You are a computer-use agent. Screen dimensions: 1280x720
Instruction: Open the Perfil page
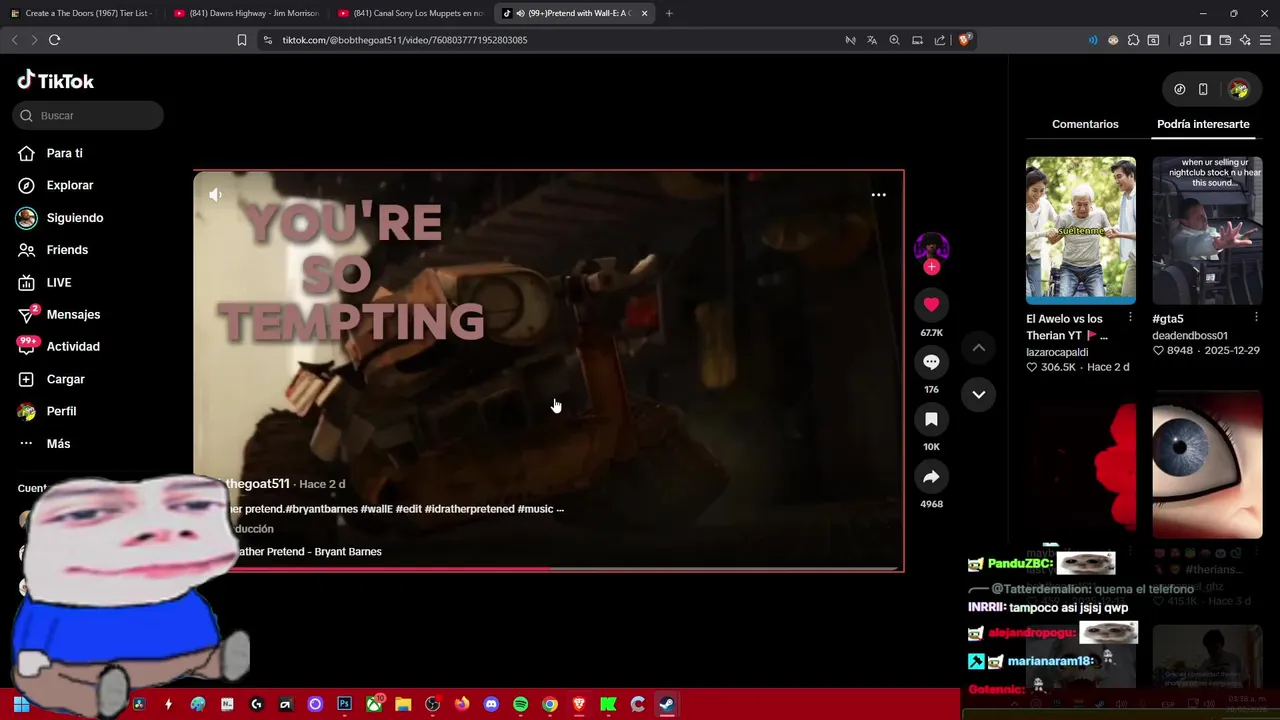point(61,411)
